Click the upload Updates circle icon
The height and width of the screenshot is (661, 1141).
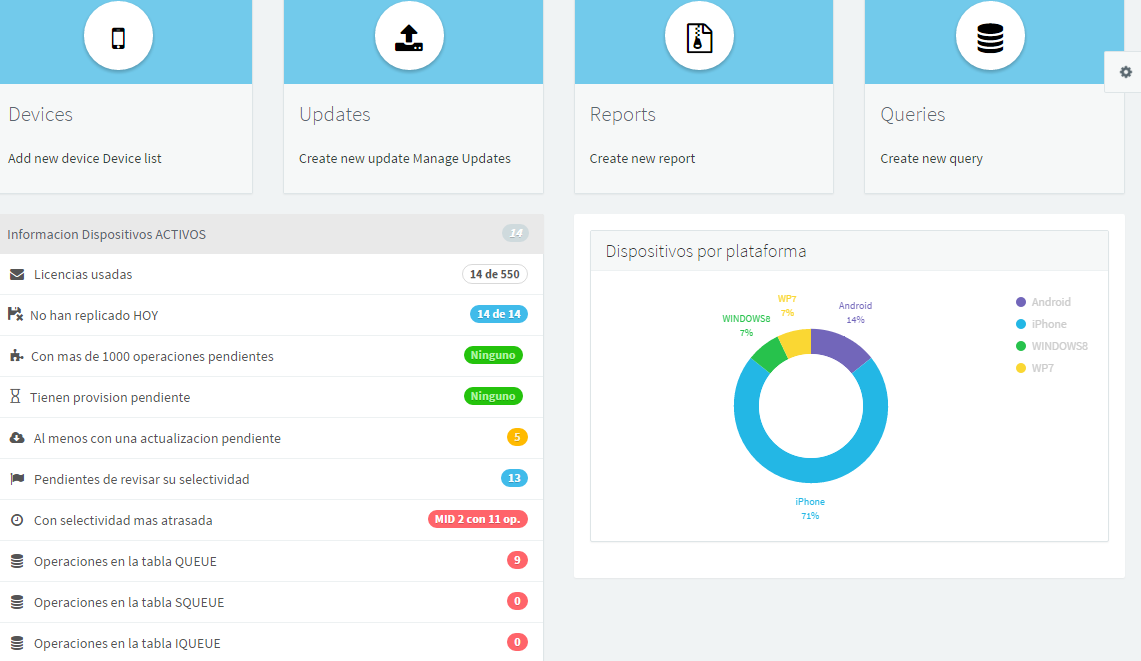click(x=409, y=37)
